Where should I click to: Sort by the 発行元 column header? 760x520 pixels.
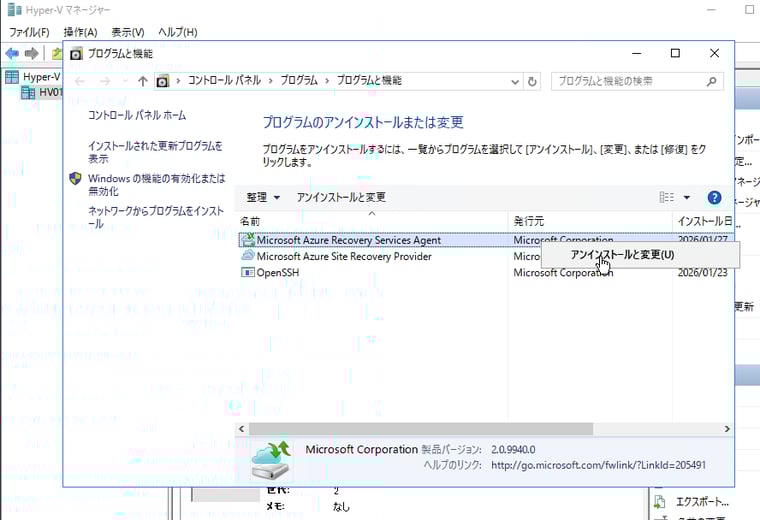[590, 221]
